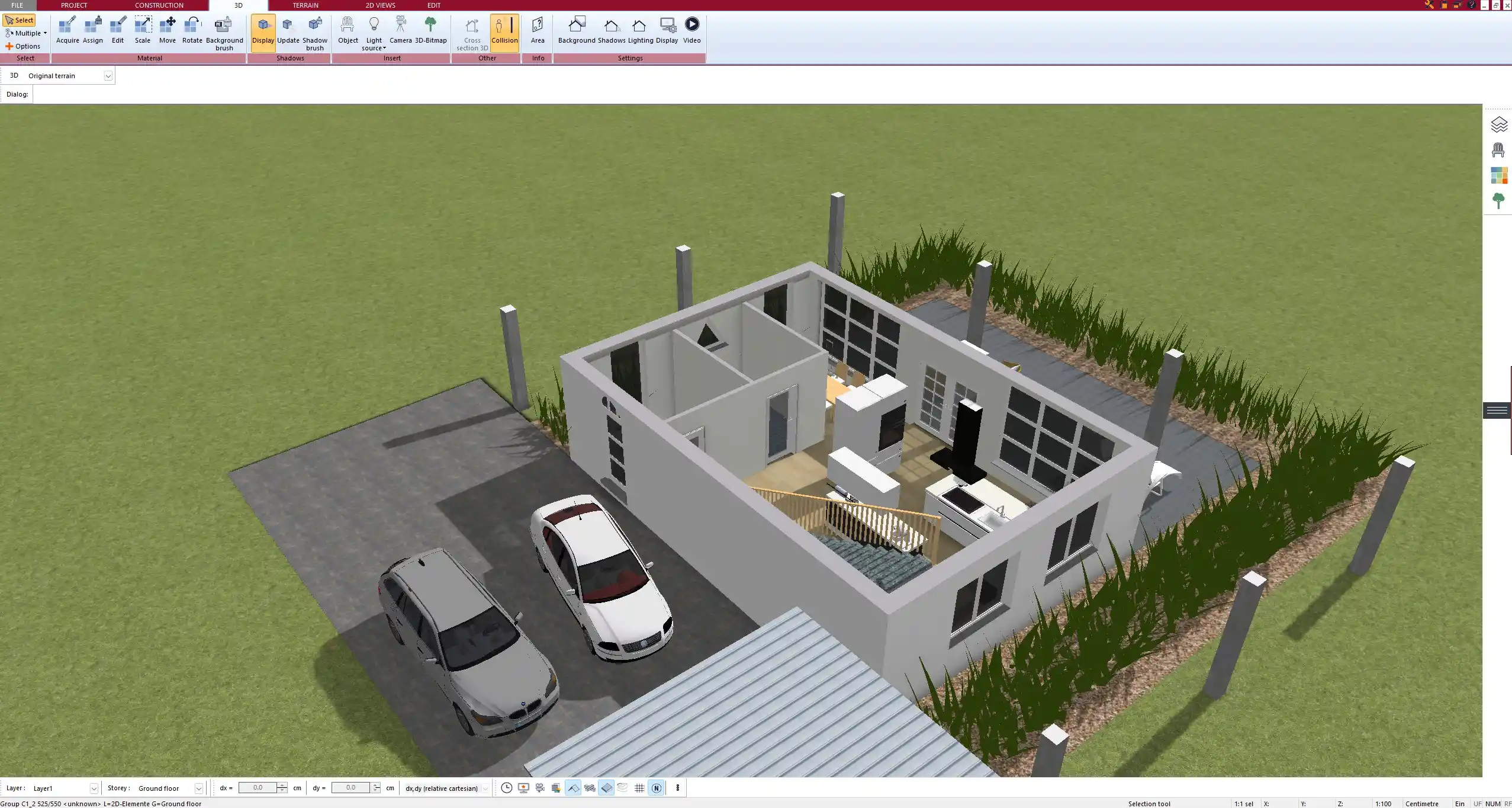Open the furniture catalog in the right sidebar
Viewport: 1512px width, 808px height.
1499,149
